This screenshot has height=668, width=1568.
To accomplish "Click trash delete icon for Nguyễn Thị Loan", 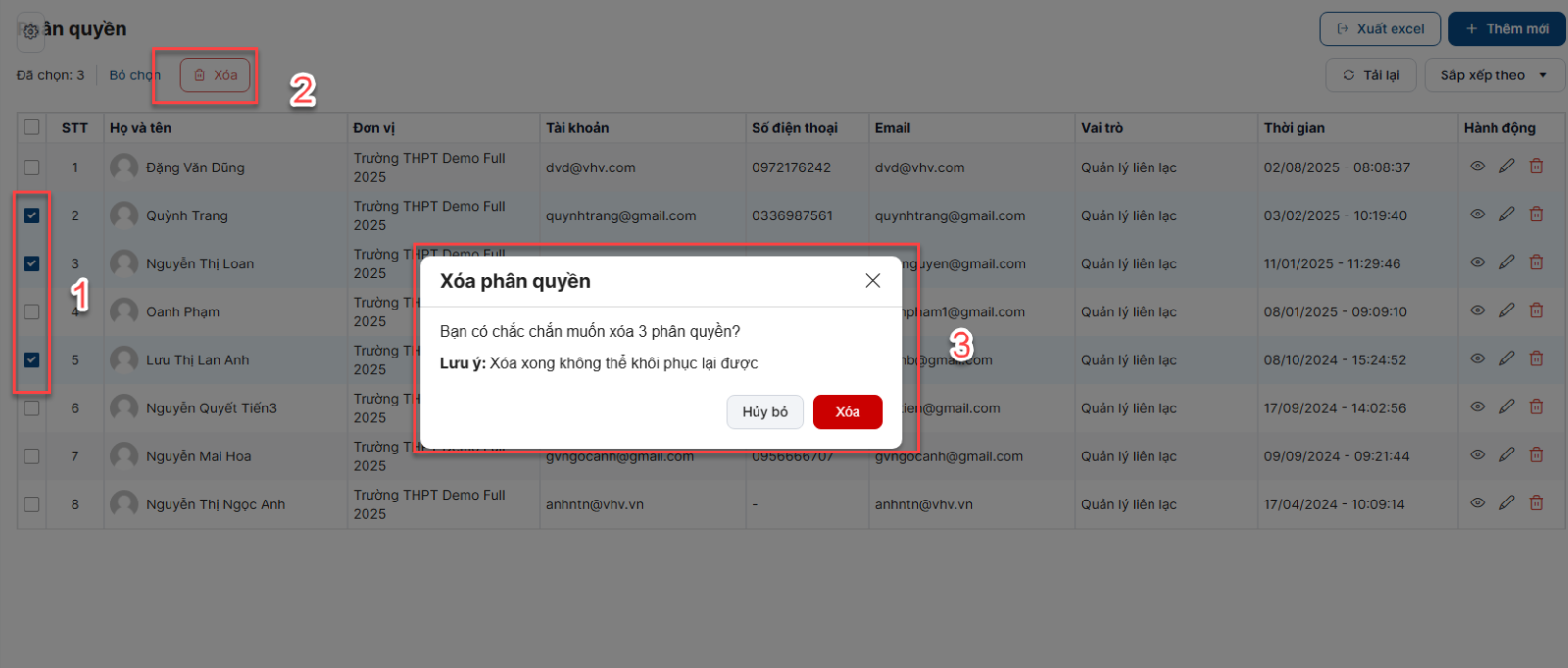I will click(1536, 262).
